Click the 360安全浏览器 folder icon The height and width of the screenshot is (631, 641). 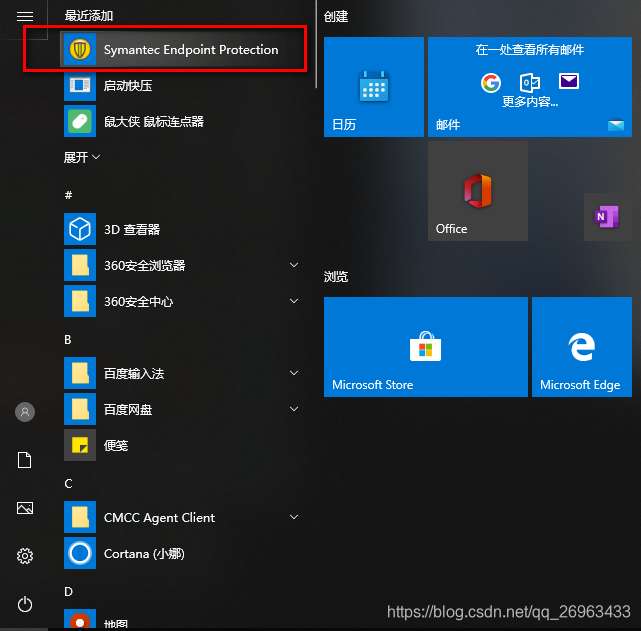[x=80, y=265]
